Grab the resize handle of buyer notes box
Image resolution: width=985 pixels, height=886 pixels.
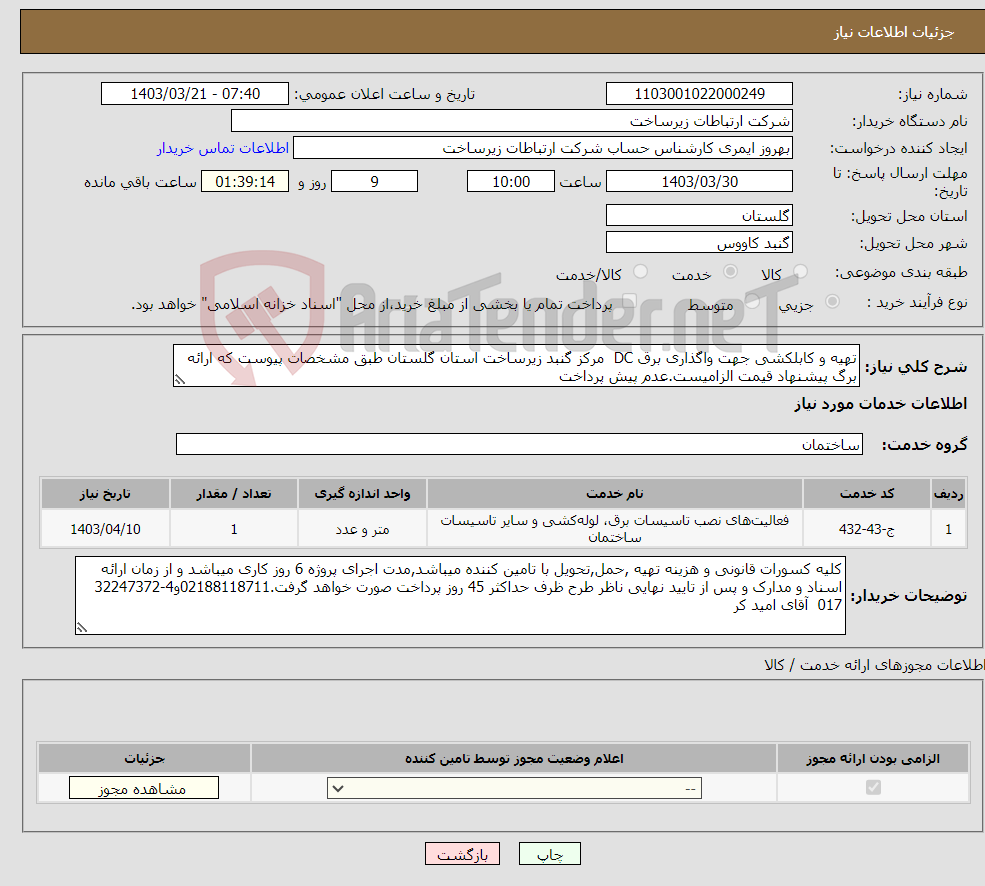pyautogui.click(x=82, y=628)
